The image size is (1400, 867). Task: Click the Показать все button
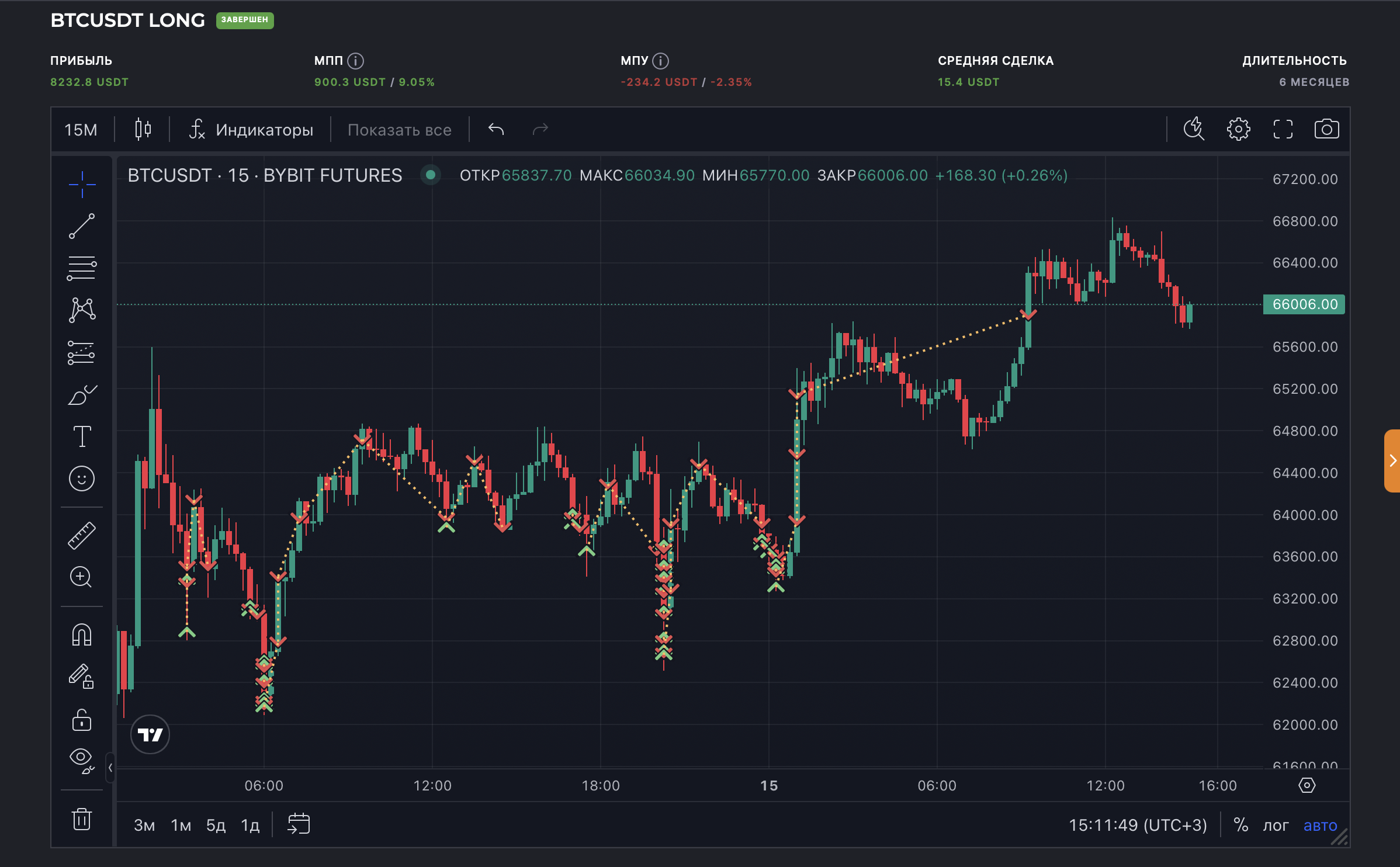(399, 130)
